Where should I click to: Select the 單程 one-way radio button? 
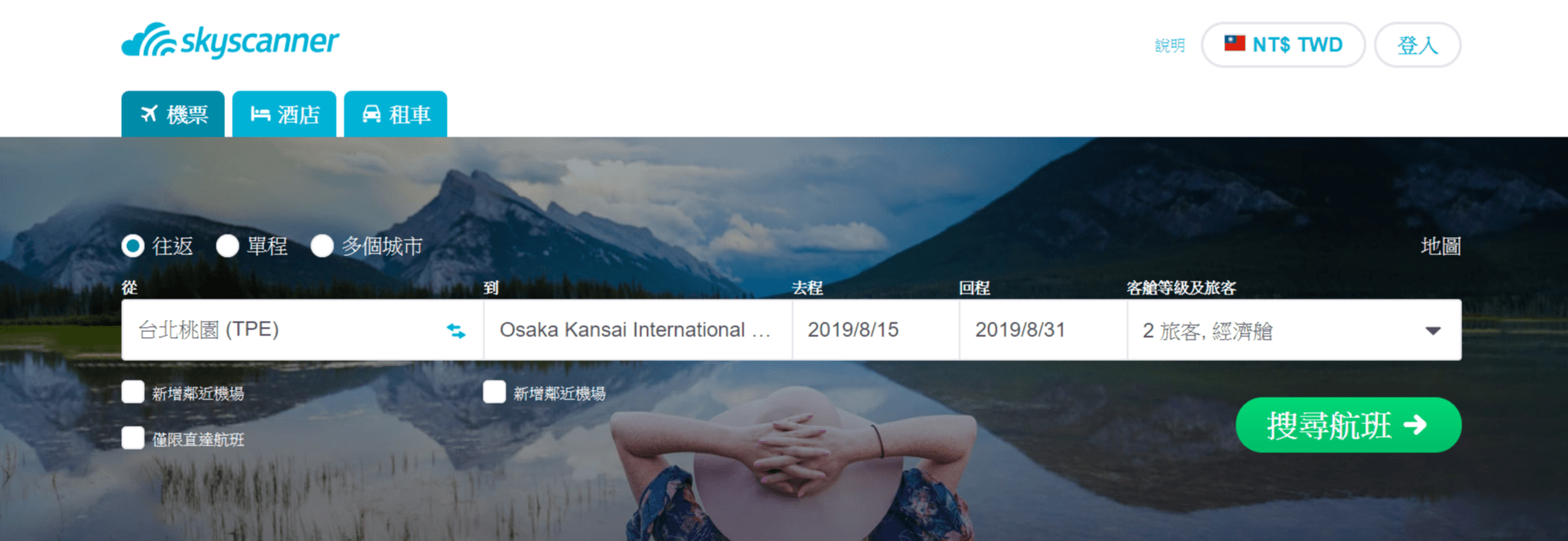click(x=228, y=247)
